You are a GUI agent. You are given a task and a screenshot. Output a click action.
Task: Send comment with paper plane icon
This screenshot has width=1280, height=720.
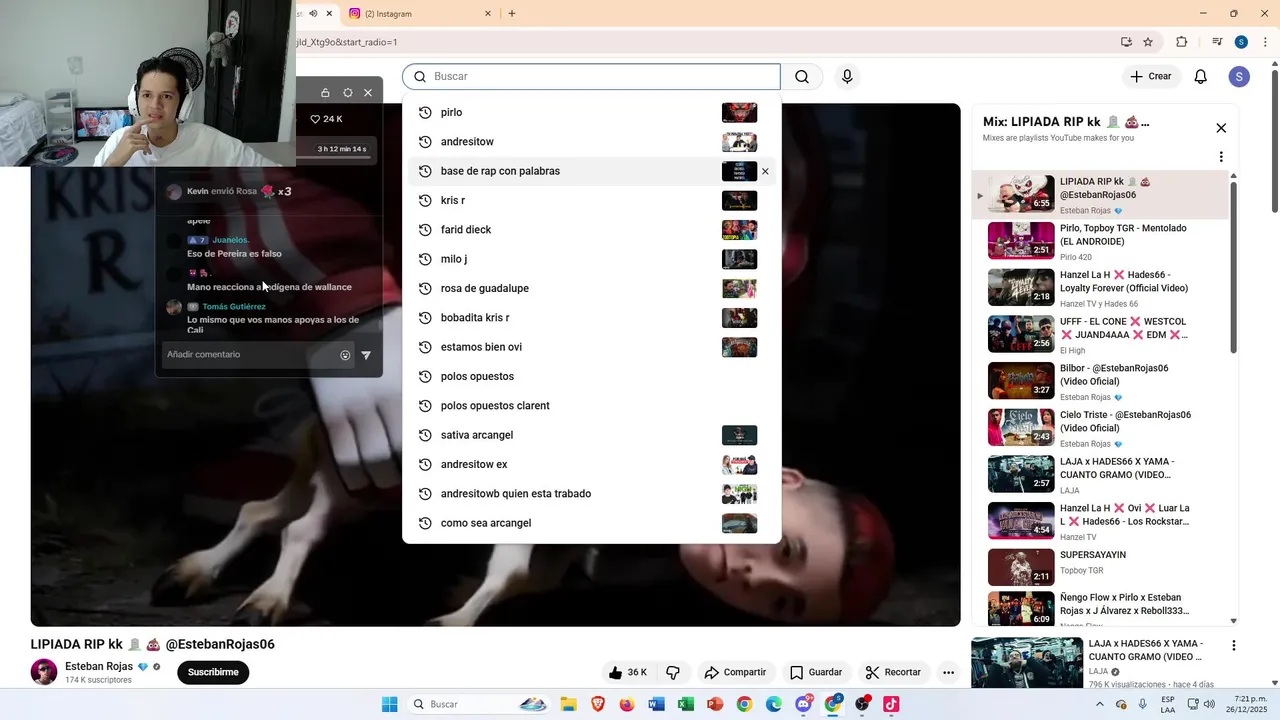point(366,355)
